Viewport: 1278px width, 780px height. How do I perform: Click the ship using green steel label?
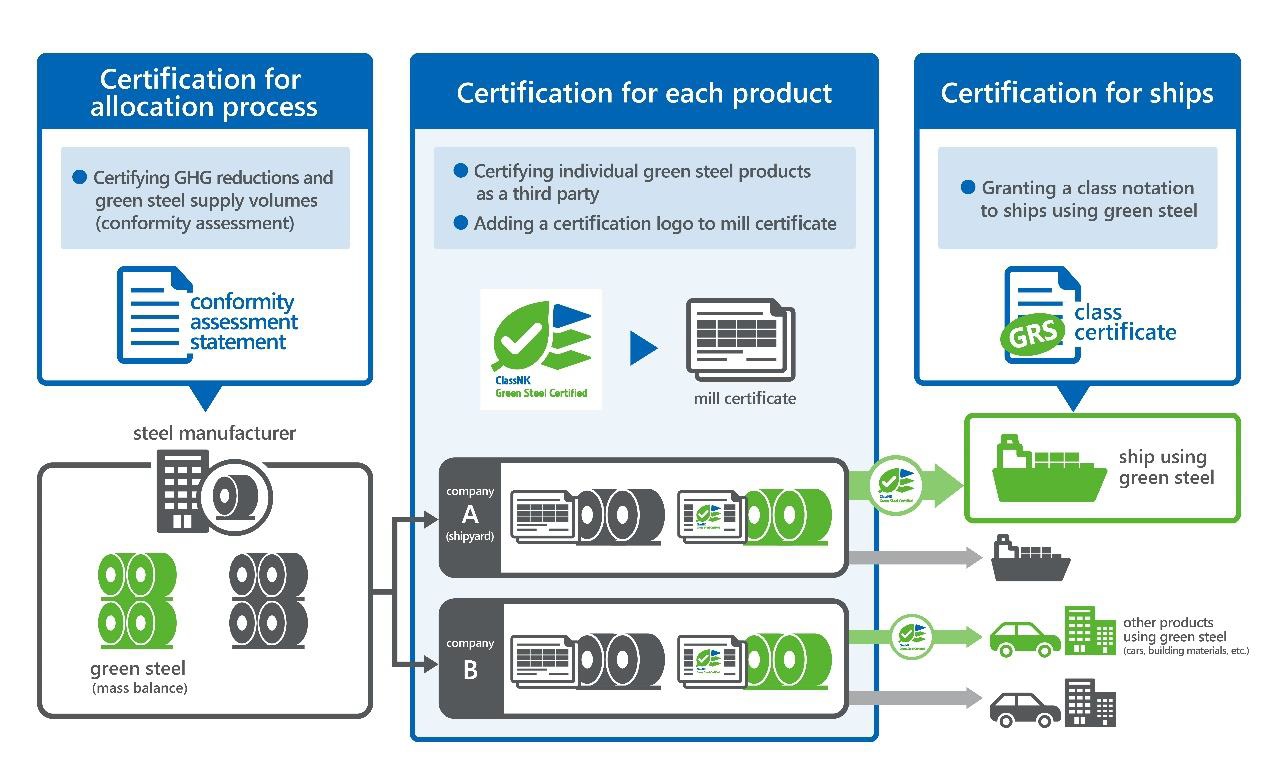click(1166, 467)
